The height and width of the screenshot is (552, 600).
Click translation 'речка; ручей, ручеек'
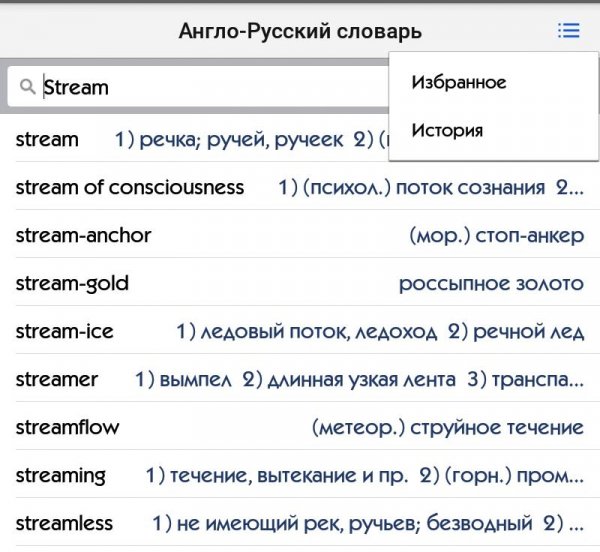point(241,139)
